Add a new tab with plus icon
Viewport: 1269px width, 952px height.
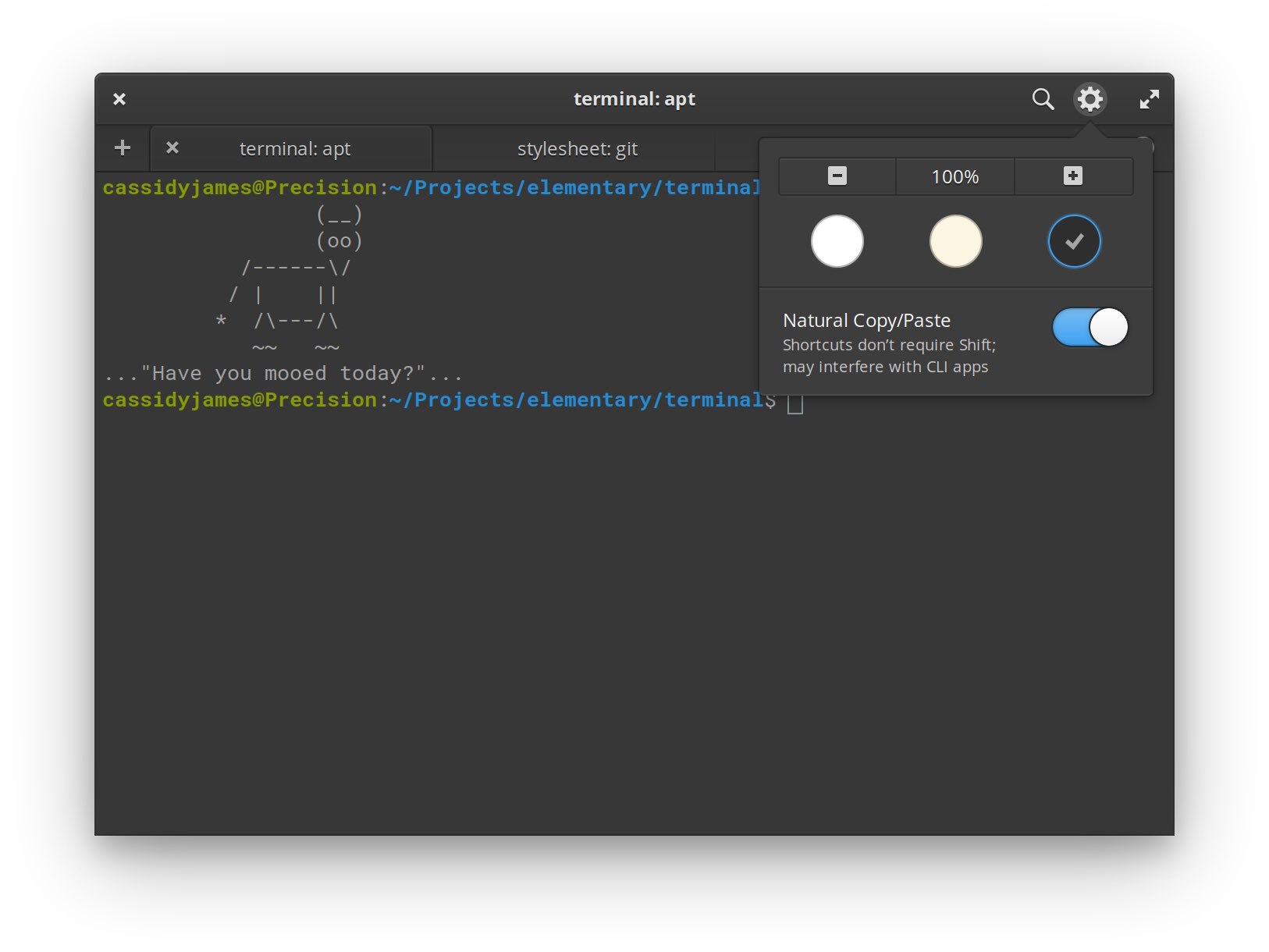(123, 147)
